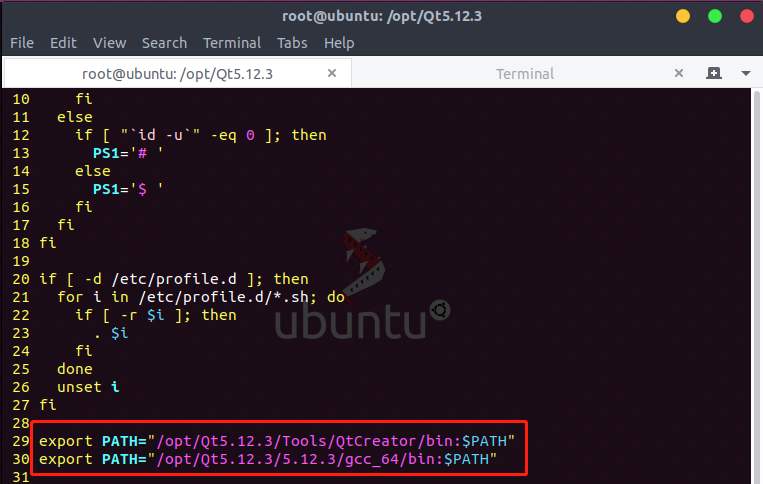Click the red close window button

(x=747, y=16)
